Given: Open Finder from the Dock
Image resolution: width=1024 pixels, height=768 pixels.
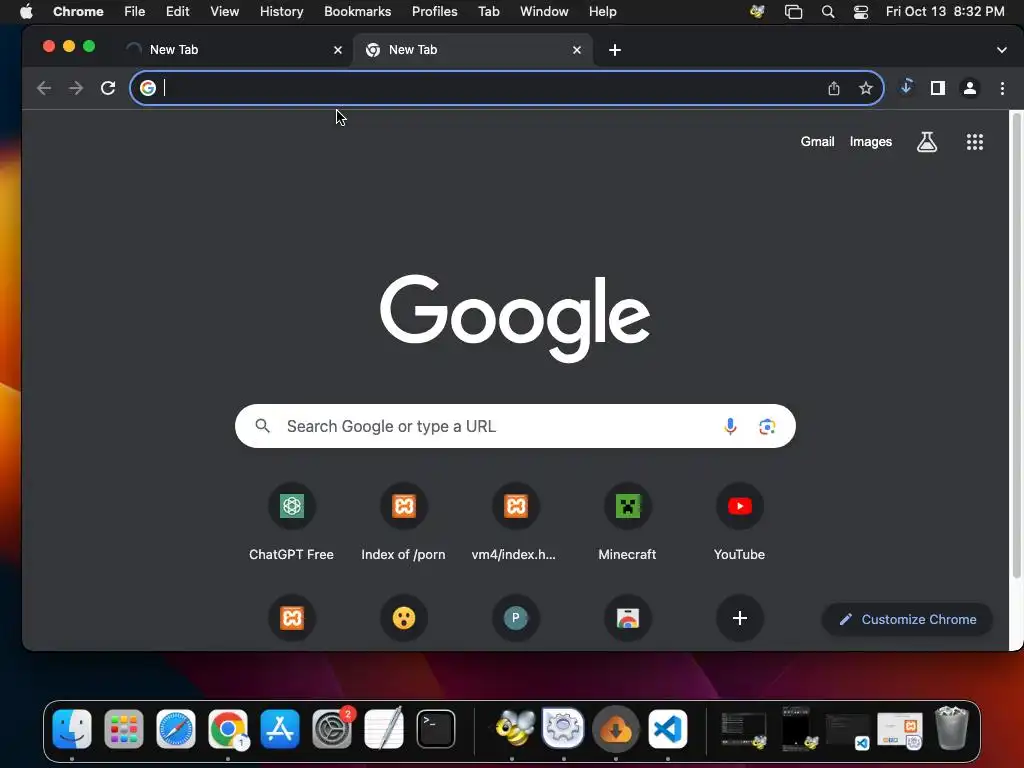Looking at the screenshot, I should 72,729.
